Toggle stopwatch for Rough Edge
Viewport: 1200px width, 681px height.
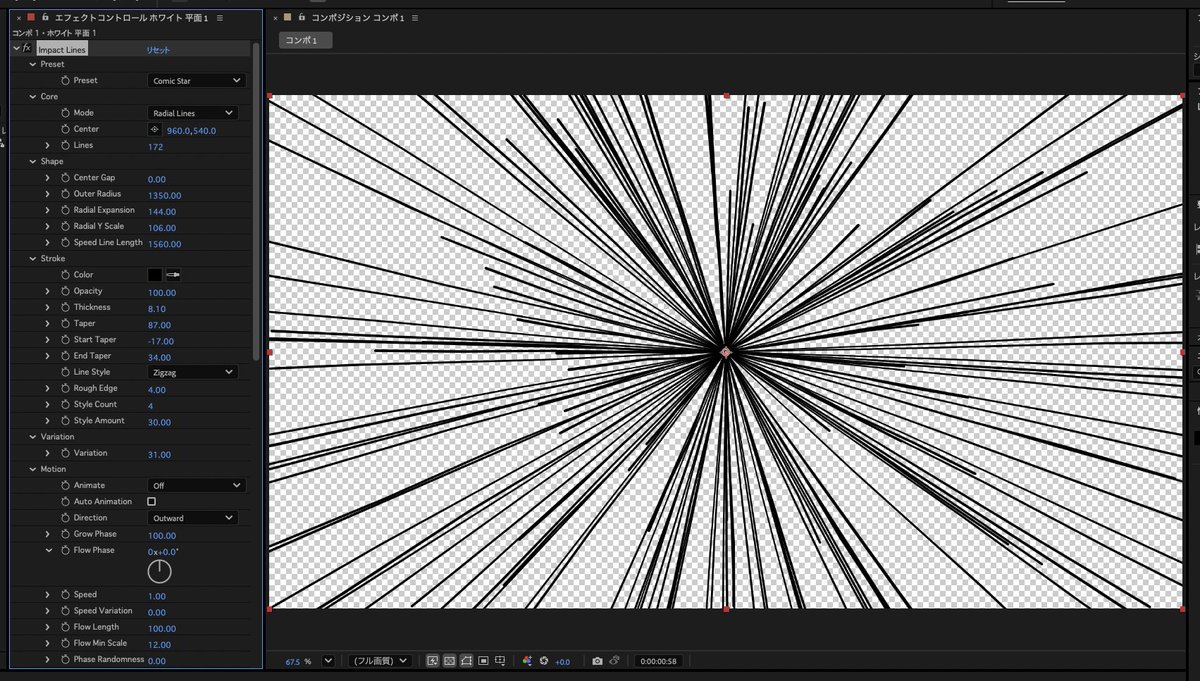click(65, 389)
